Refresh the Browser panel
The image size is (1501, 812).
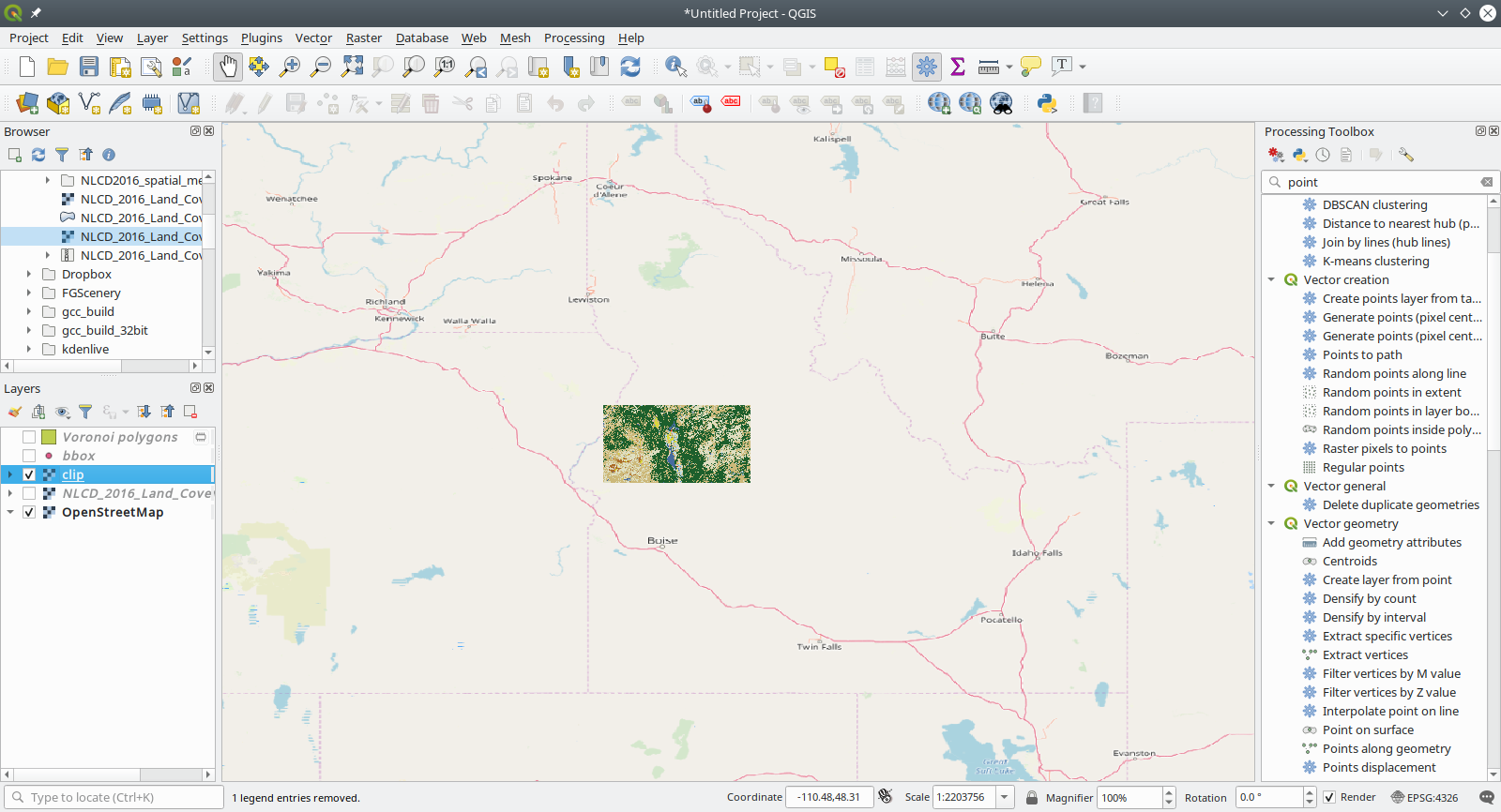coord(38,155)
